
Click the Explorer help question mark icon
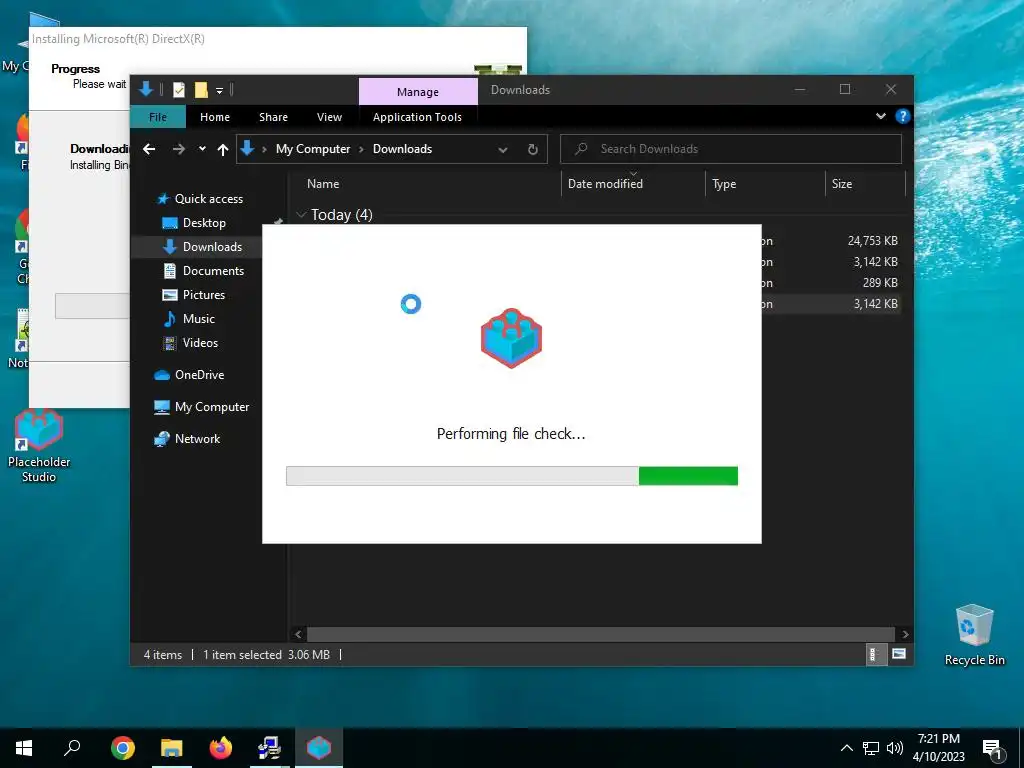[903, 116]
